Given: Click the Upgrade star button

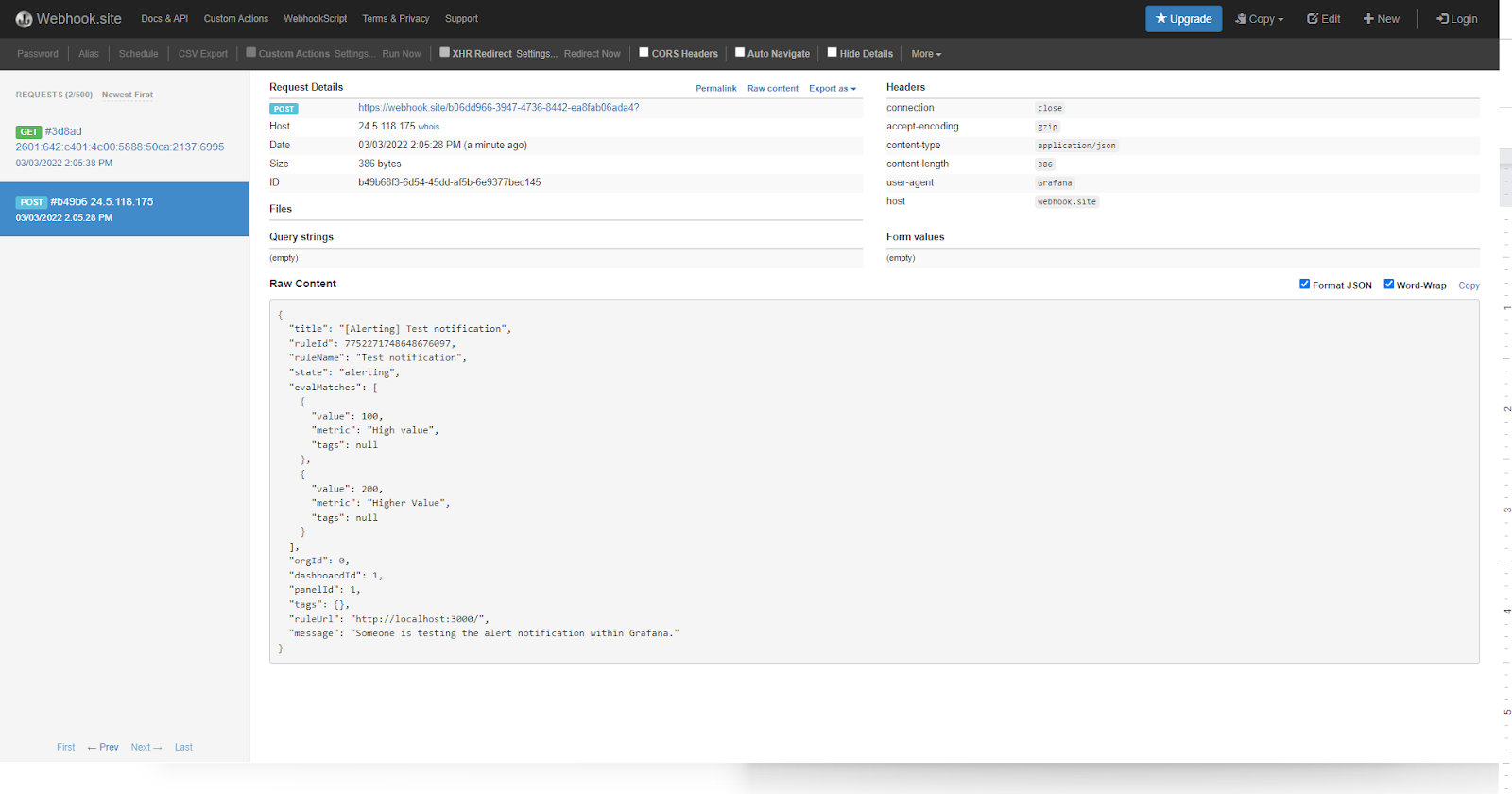Looking at the screenshot, I should 1183,19.
